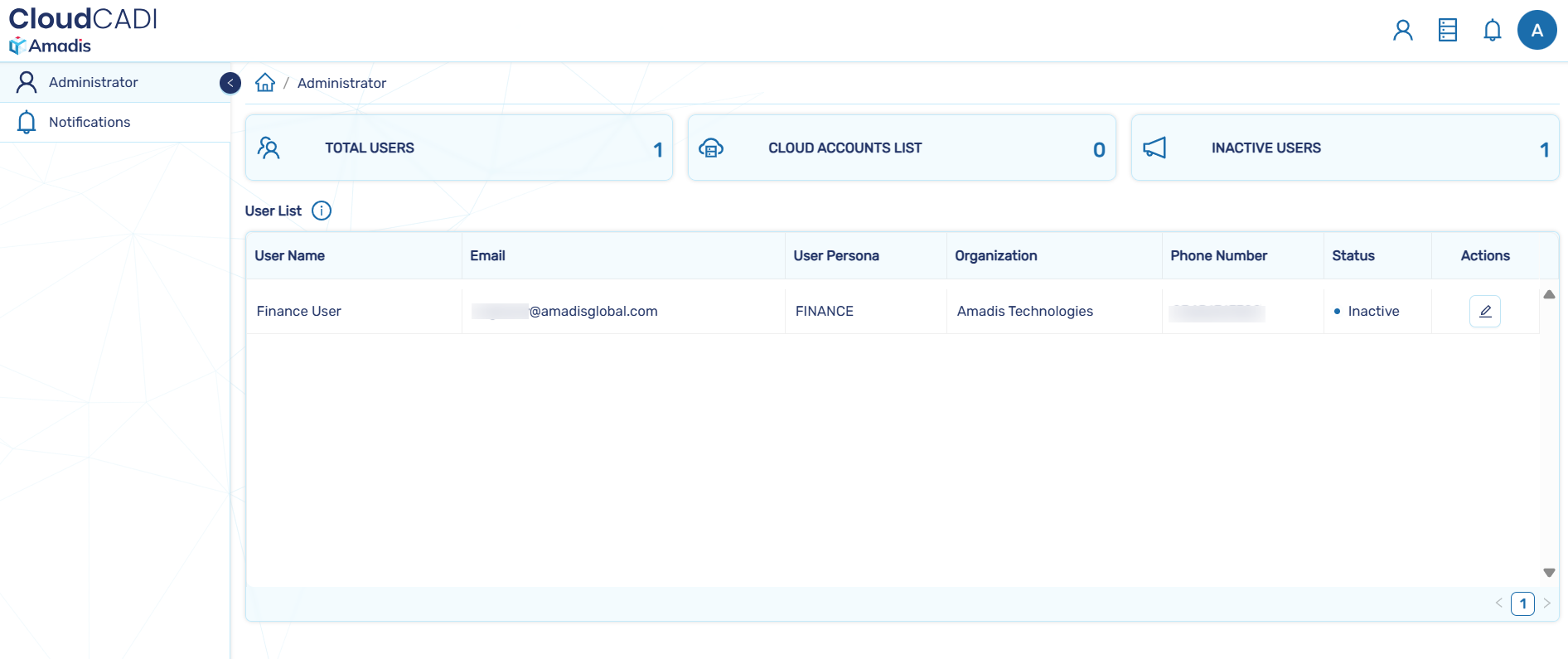Screen dimensions: 1568x659
Task: Click the User List info icon
Action: click(x=322, y=211)
